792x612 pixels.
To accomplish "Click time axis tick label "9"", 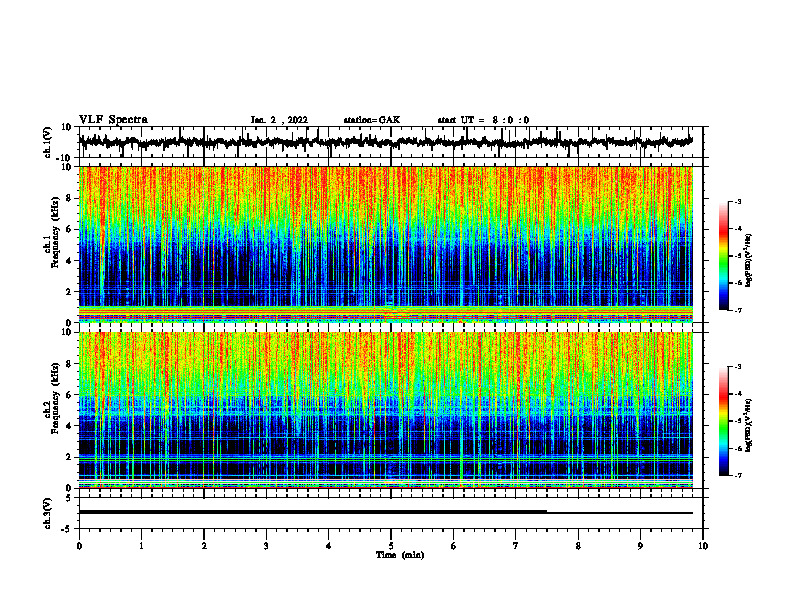I will [x=640, y=546].
